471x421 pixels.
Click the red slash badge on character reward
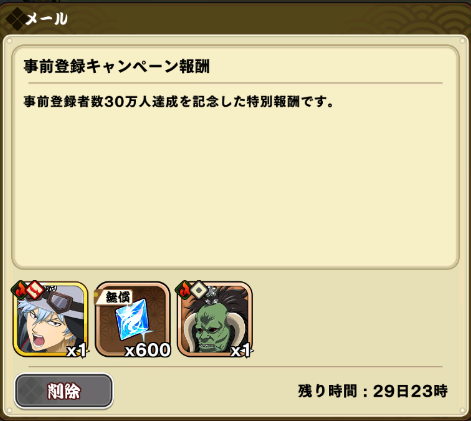[35, 290]
